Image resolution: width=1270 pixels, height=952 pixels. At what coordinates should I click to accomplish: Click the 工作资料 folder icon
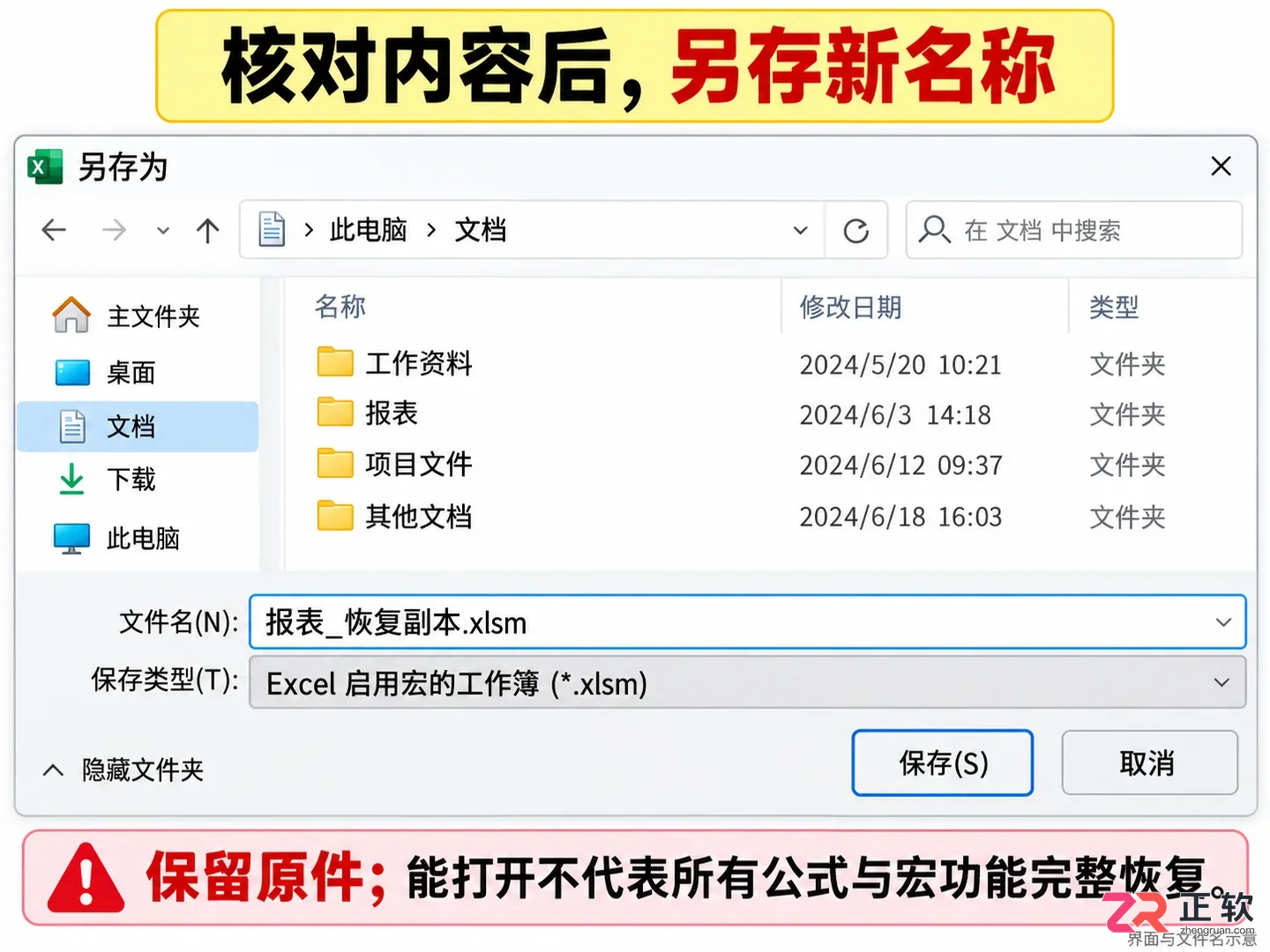pyautogui.click(x=335, y=361)
